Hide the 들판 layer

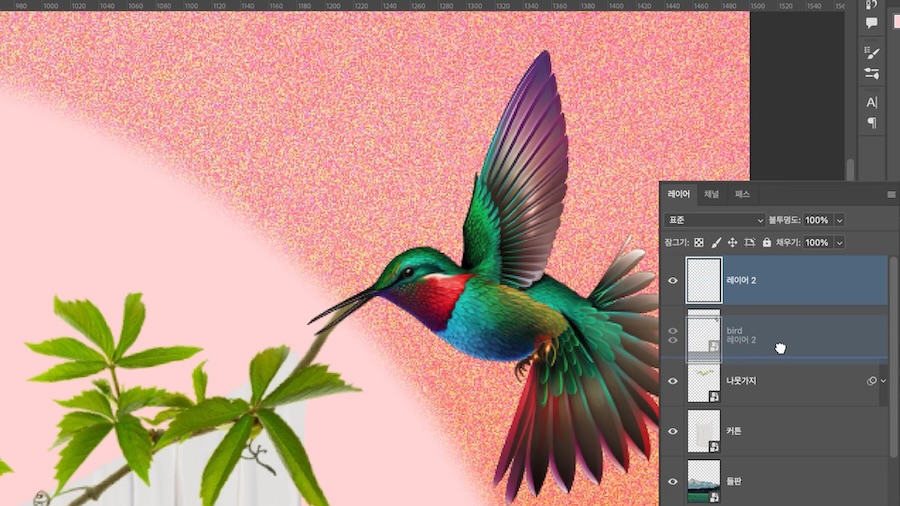point(673,481)
